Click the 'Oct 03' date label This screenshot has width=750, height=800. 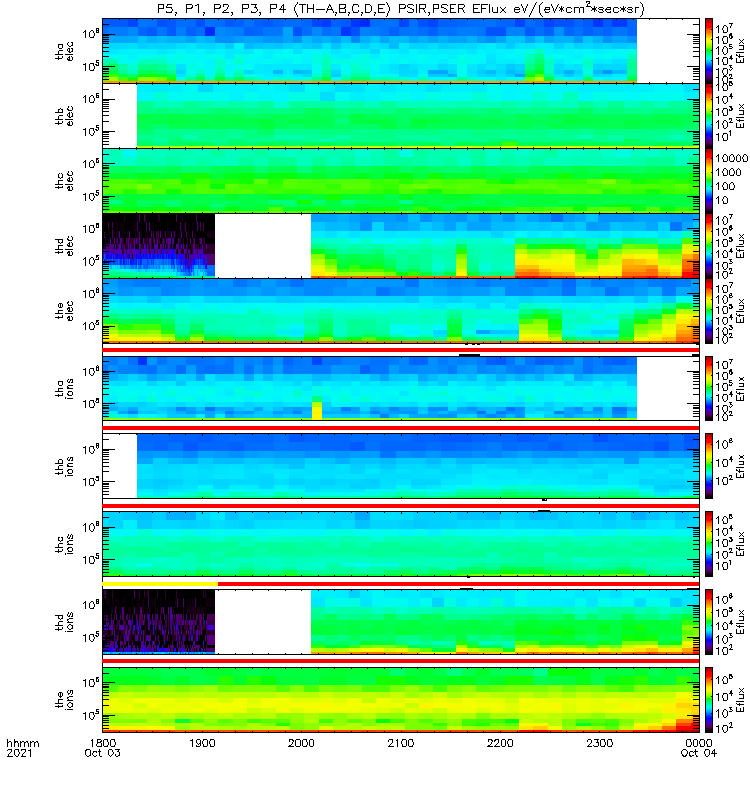(x=103, y=753)
